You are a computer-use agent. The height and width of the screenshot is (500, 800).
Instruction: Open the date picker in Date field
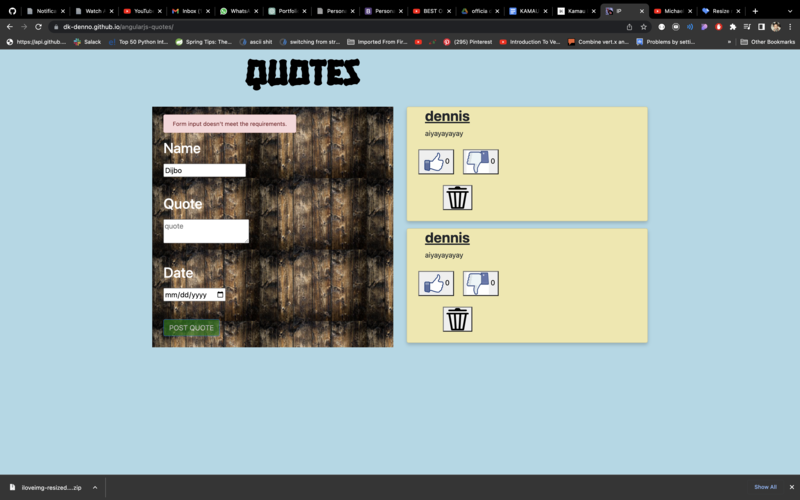(220, 295)
